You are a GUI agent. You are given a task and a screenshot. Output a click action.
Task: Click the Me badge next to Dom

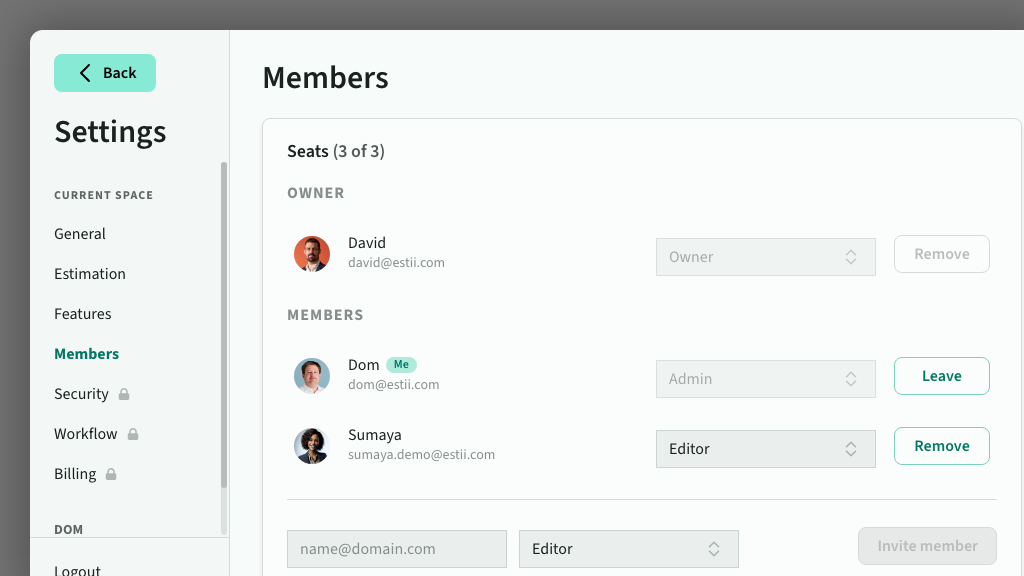401,365
